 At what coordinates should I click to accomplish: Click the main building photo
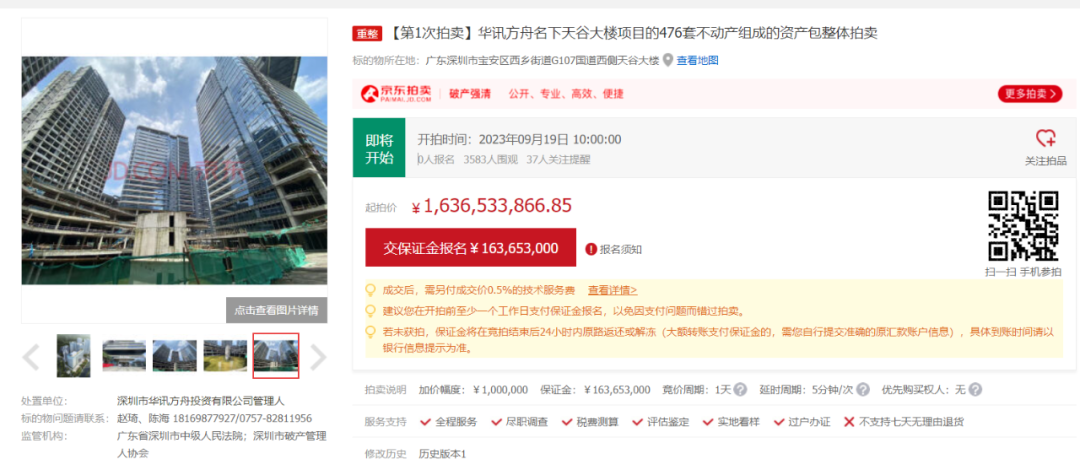[x=174, y=170]
